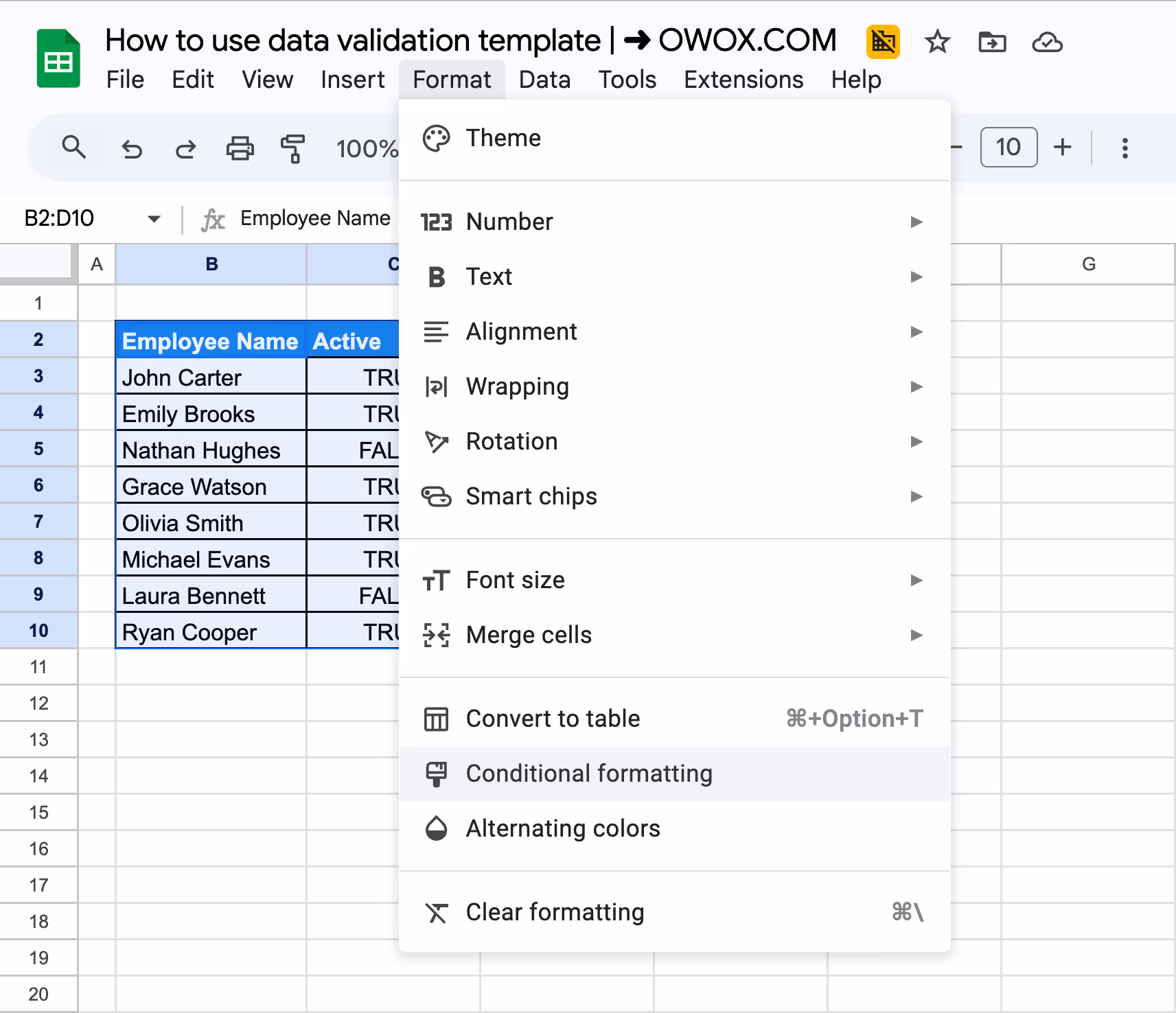Star this spreadsheet
The image size is (1176, 1013).
click(x=938, y=42)
